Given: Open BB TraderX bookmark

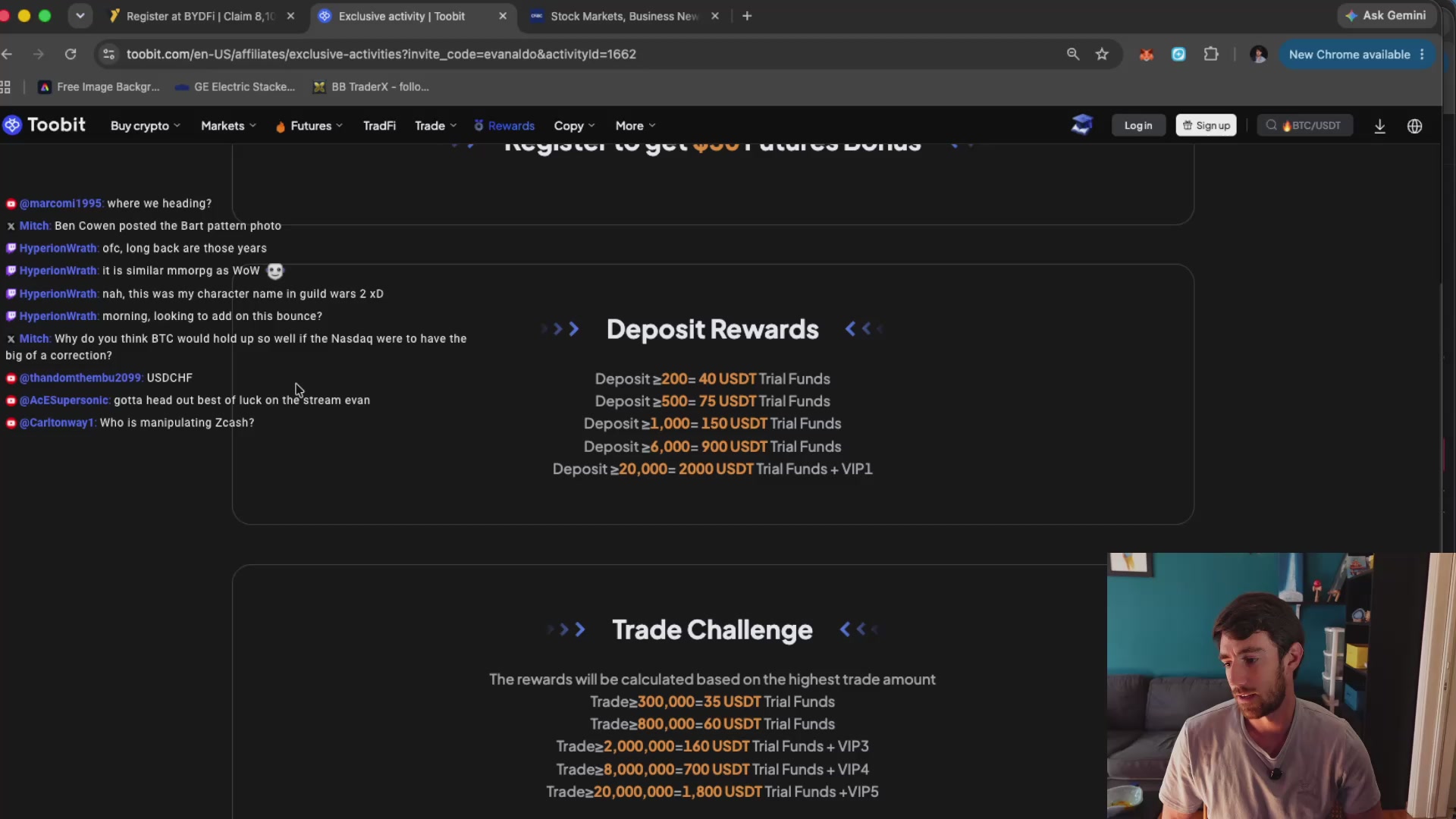Looking at the screenshot, I should pyautogui.click(x=372, y=87).
